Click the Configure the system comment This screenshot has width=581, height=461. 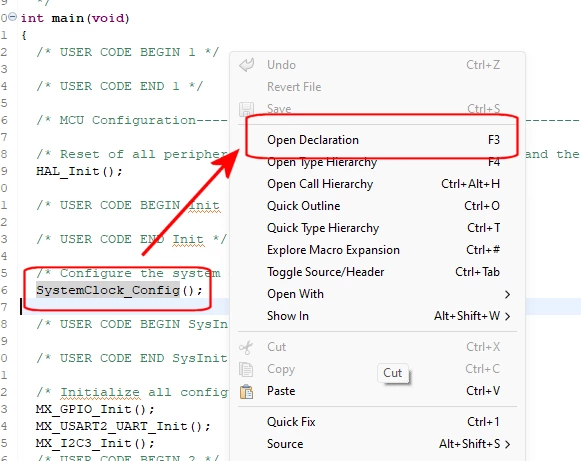(128, 273)
